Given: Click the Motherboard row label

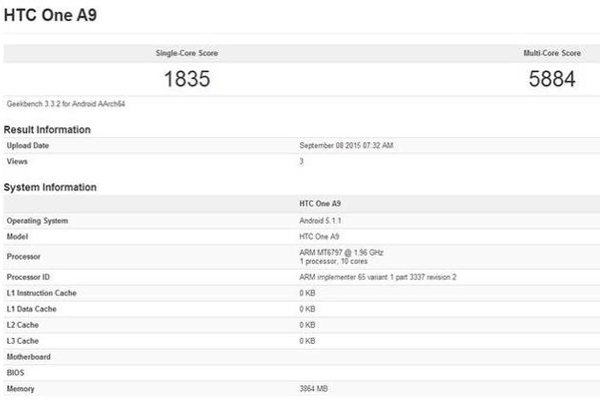Looking at the screenshot, I should coord(28,356).
